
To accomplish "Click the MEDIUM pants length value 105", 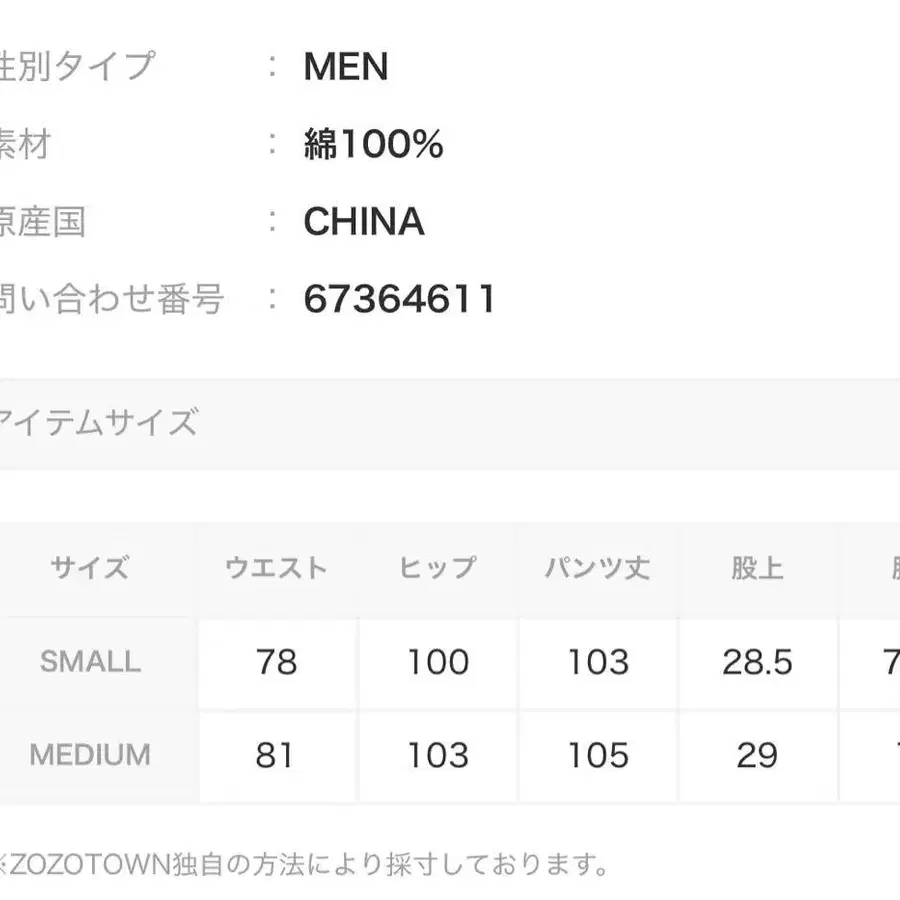I will [x=597, y=755].
